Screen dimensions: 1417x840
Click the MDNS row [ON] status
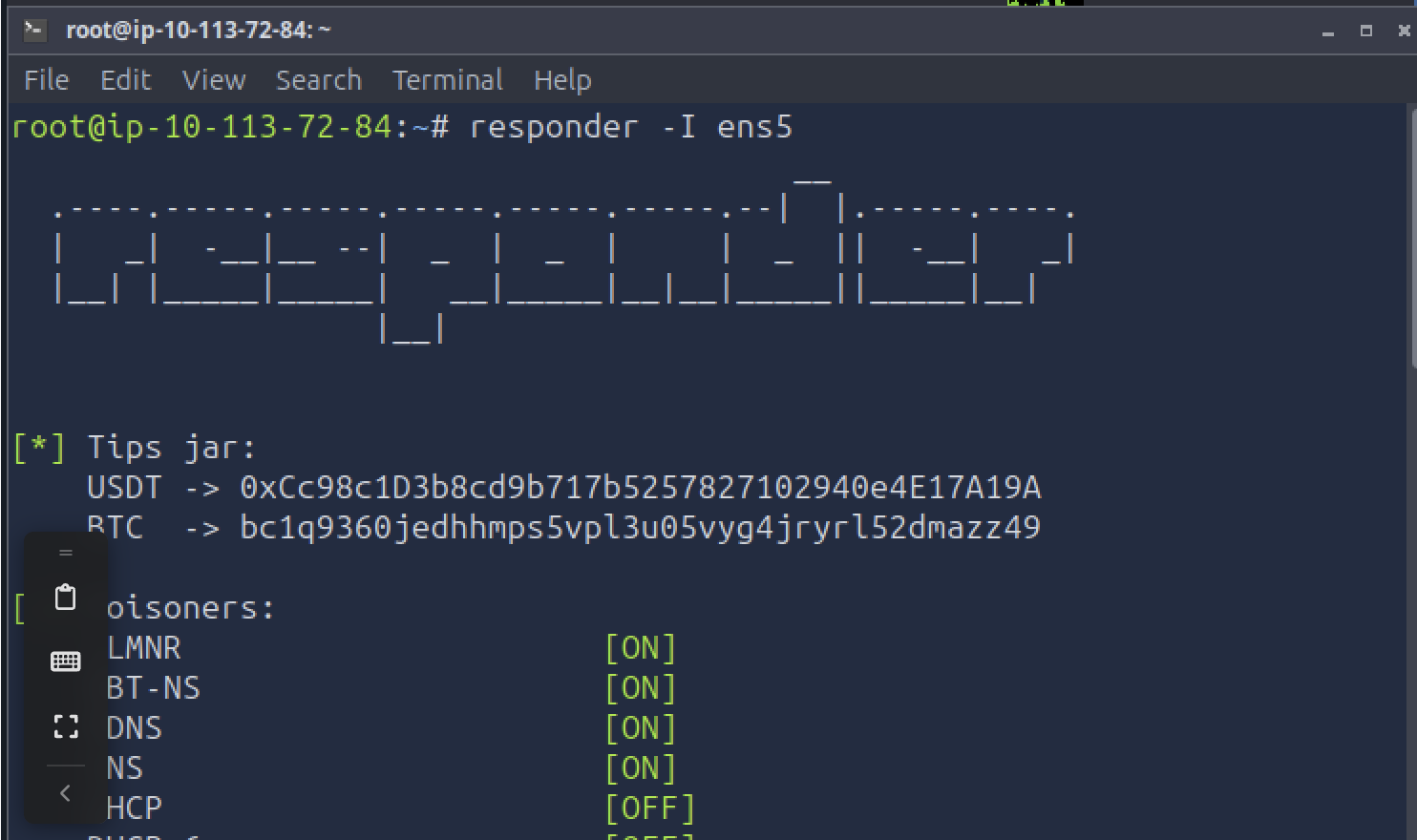641,728
